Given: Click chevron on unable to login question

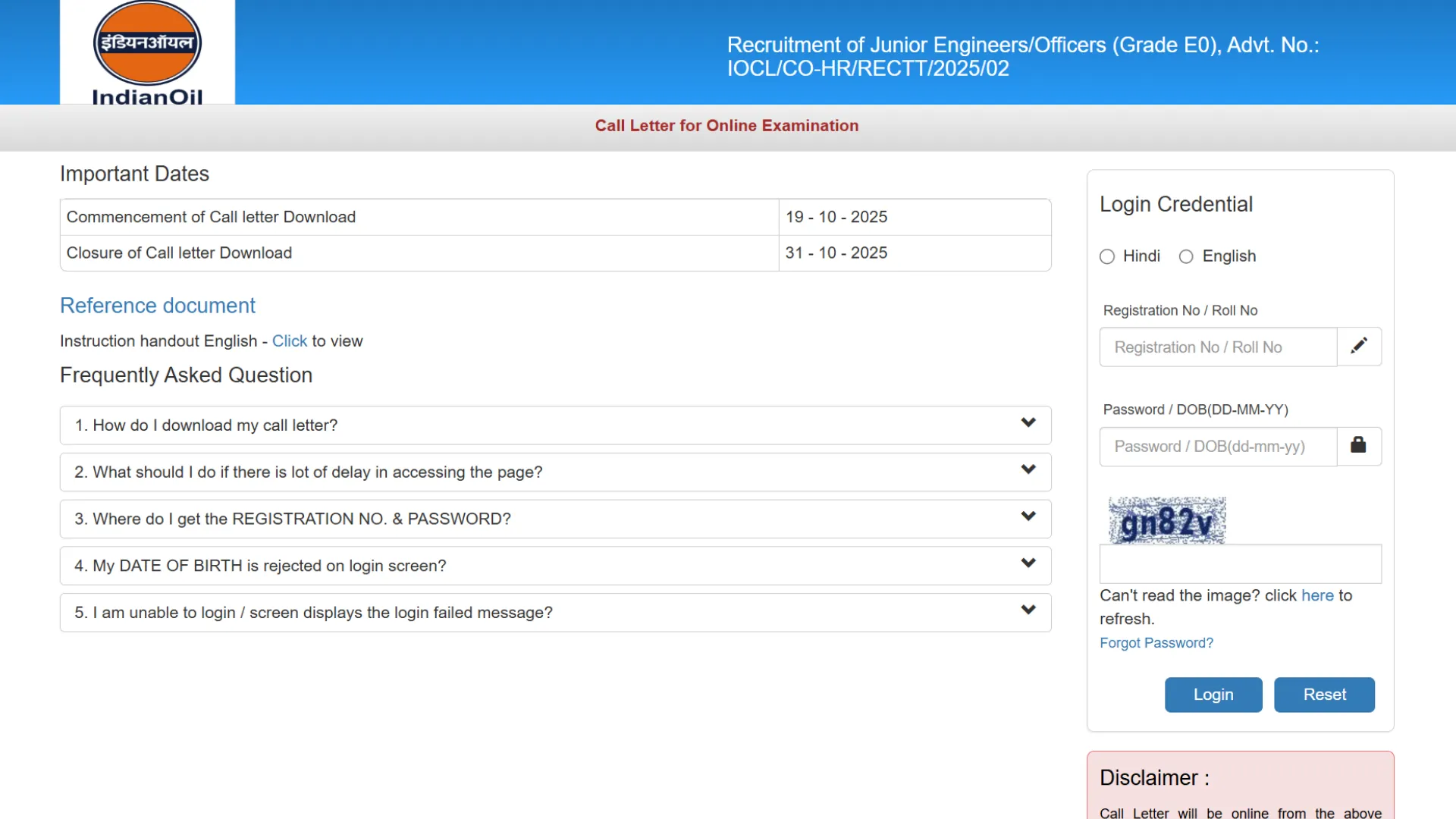Looking at the screenshot, I should (1028, 610).
